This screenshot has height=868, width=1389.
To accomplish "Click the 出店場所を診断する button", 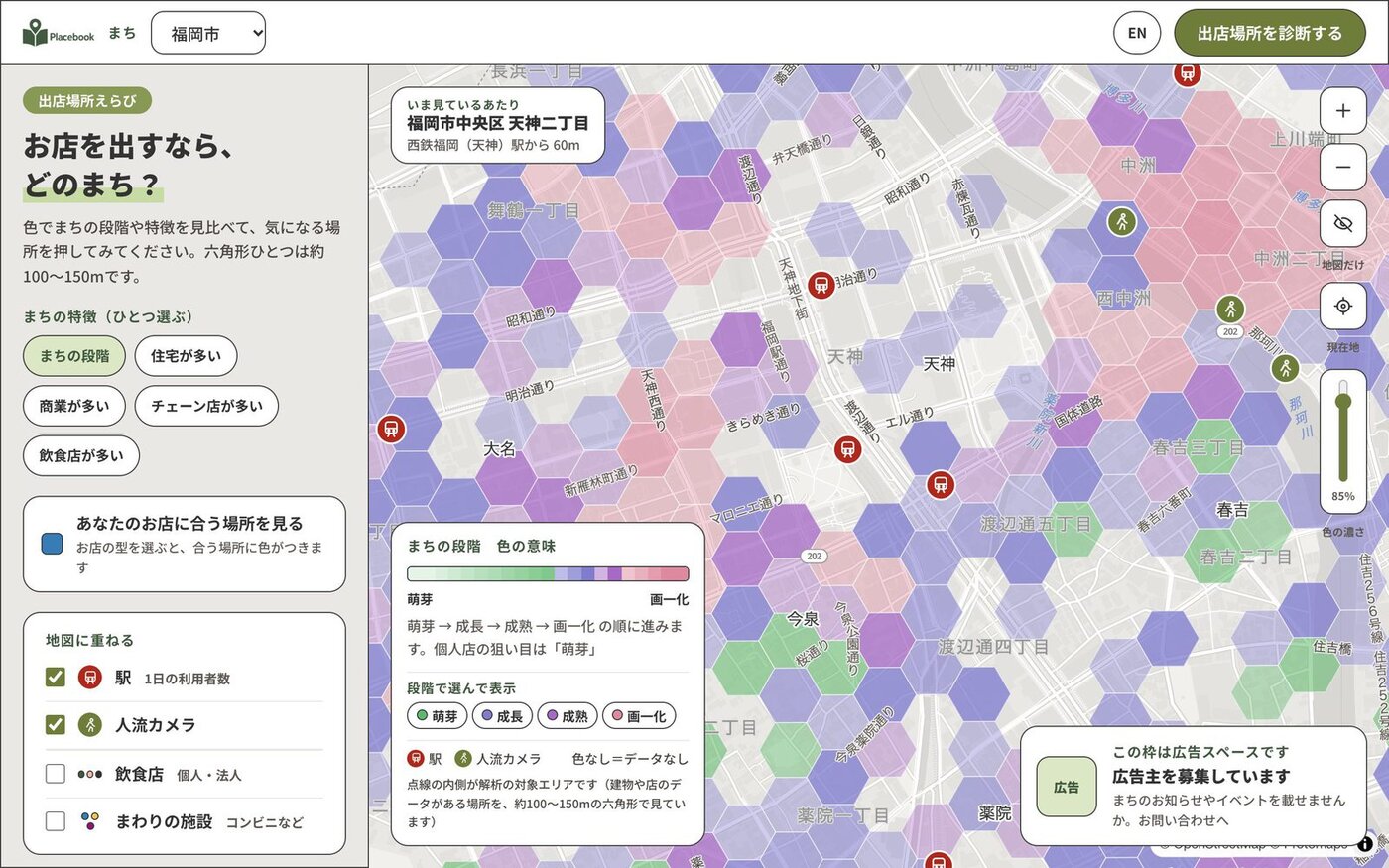I will (x=1269, y=33).
